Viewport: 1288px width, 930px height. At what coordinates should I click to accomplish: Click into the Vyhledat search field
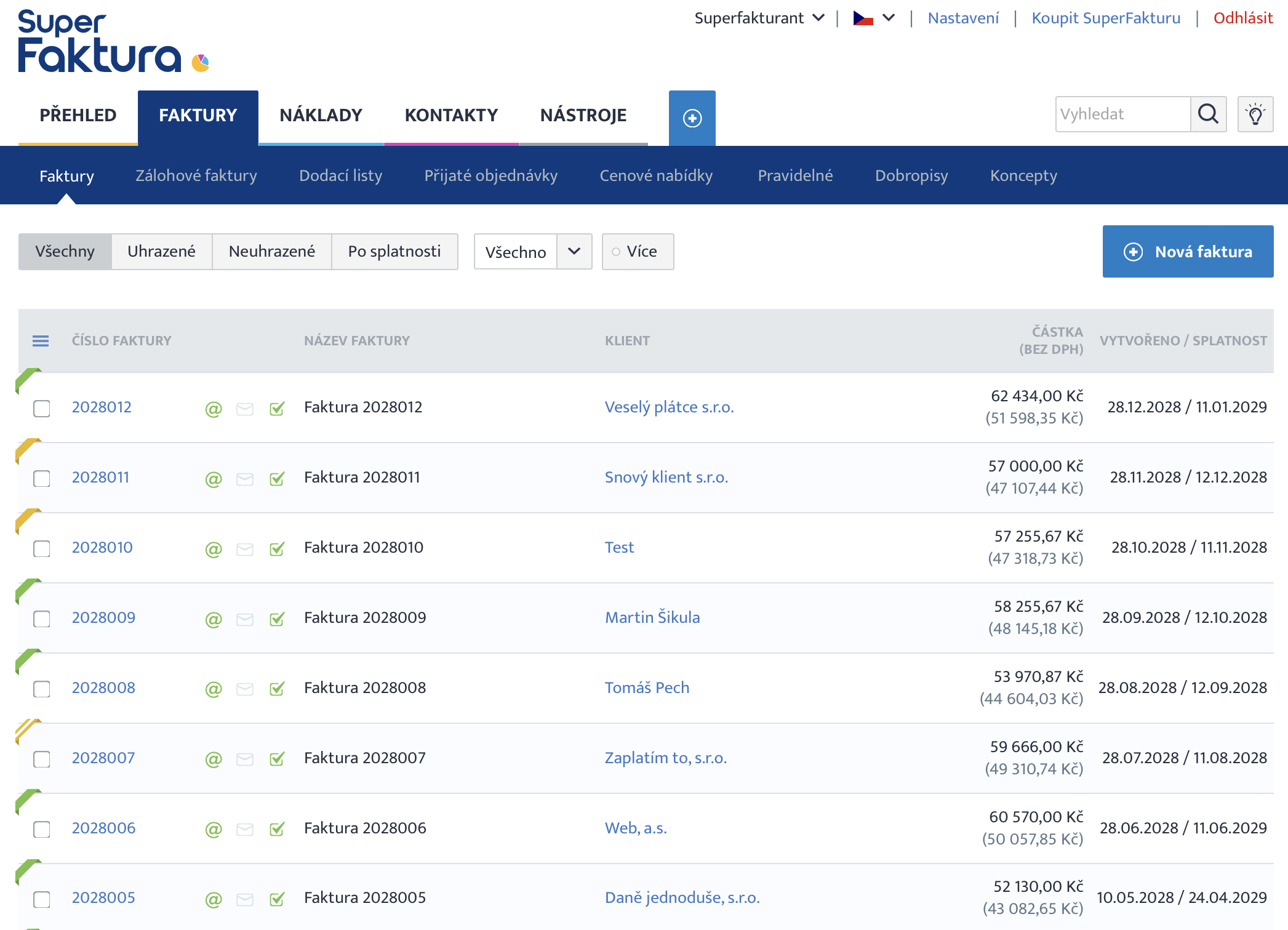click(1123, 114)
